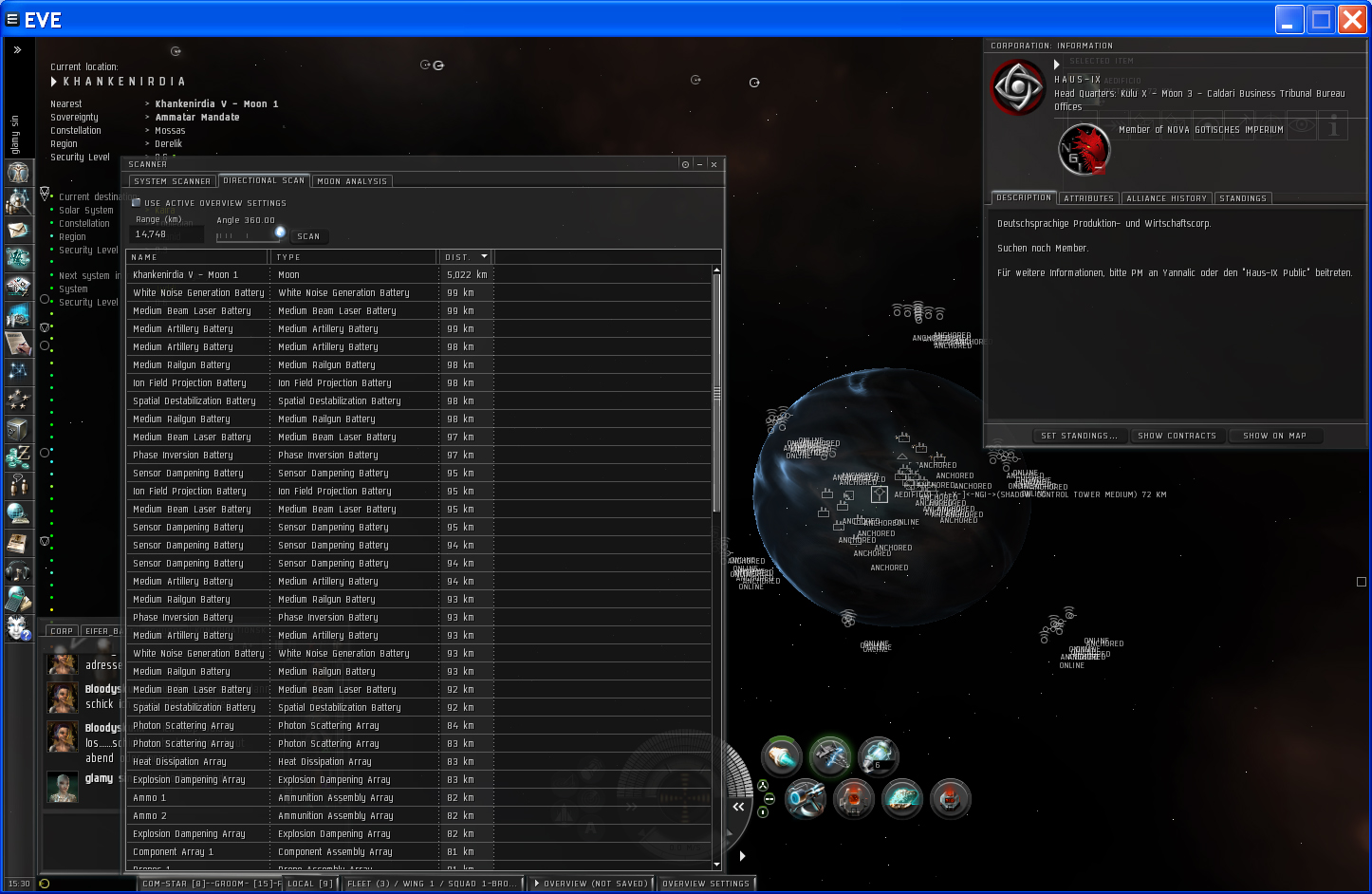Switch to the System Scanner tab
1372x894 pixels.
(x=172, y=181)
